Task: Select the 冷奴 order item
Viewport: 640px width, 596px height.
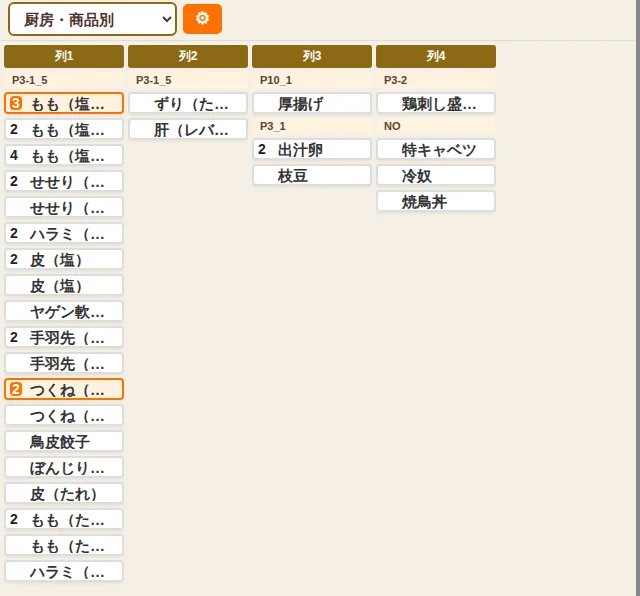Action: [436, 176]
